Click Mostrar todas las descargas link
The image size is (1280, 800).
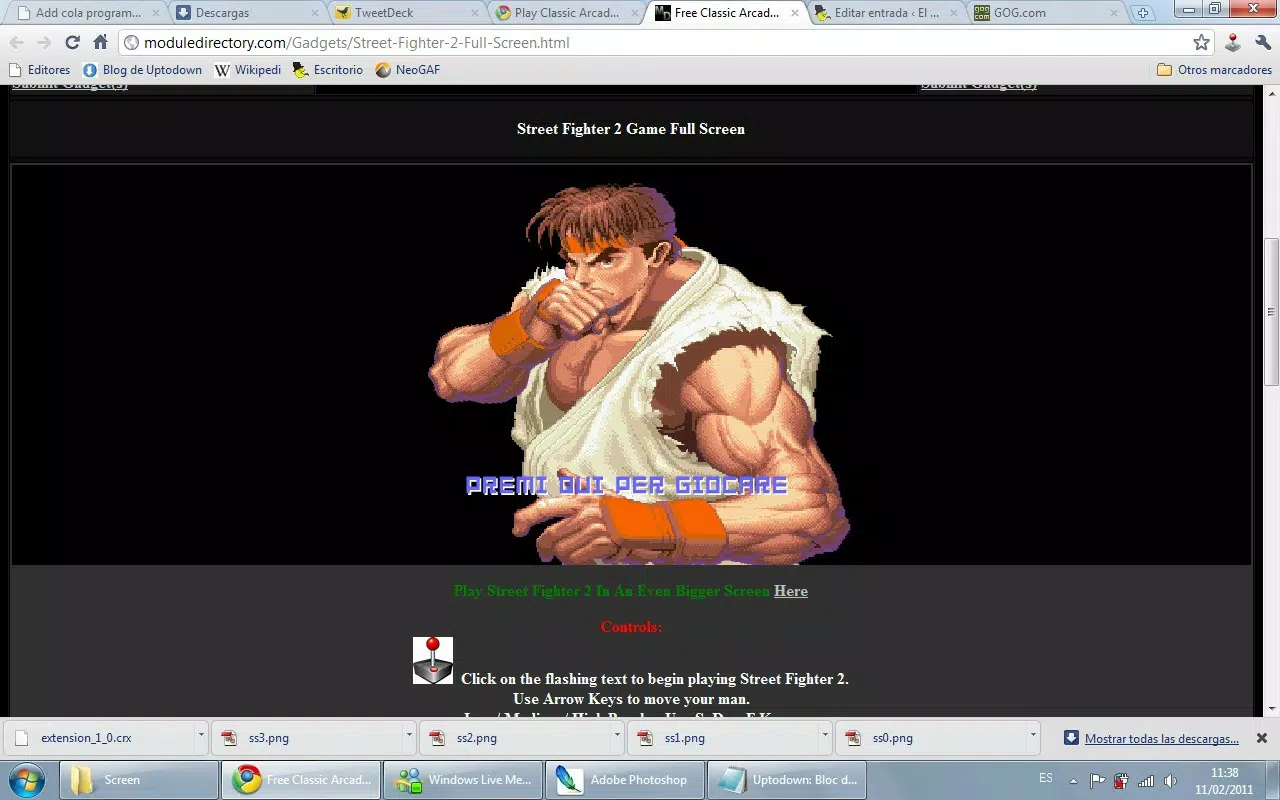tap(1162, 739)
